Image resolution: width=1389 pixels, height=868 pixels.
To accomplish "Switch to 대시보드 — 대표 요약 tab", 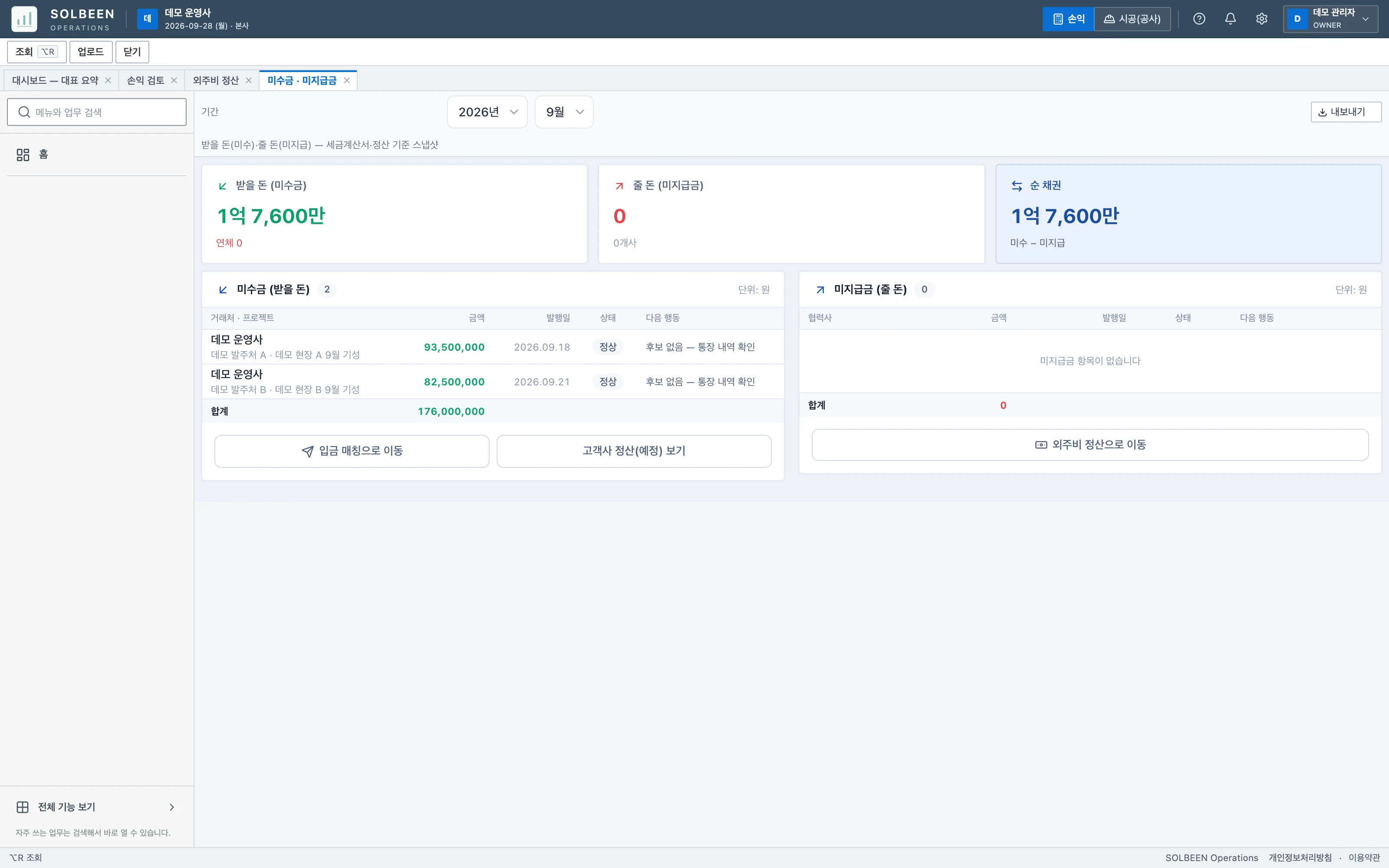I will [x=55, y=80].
